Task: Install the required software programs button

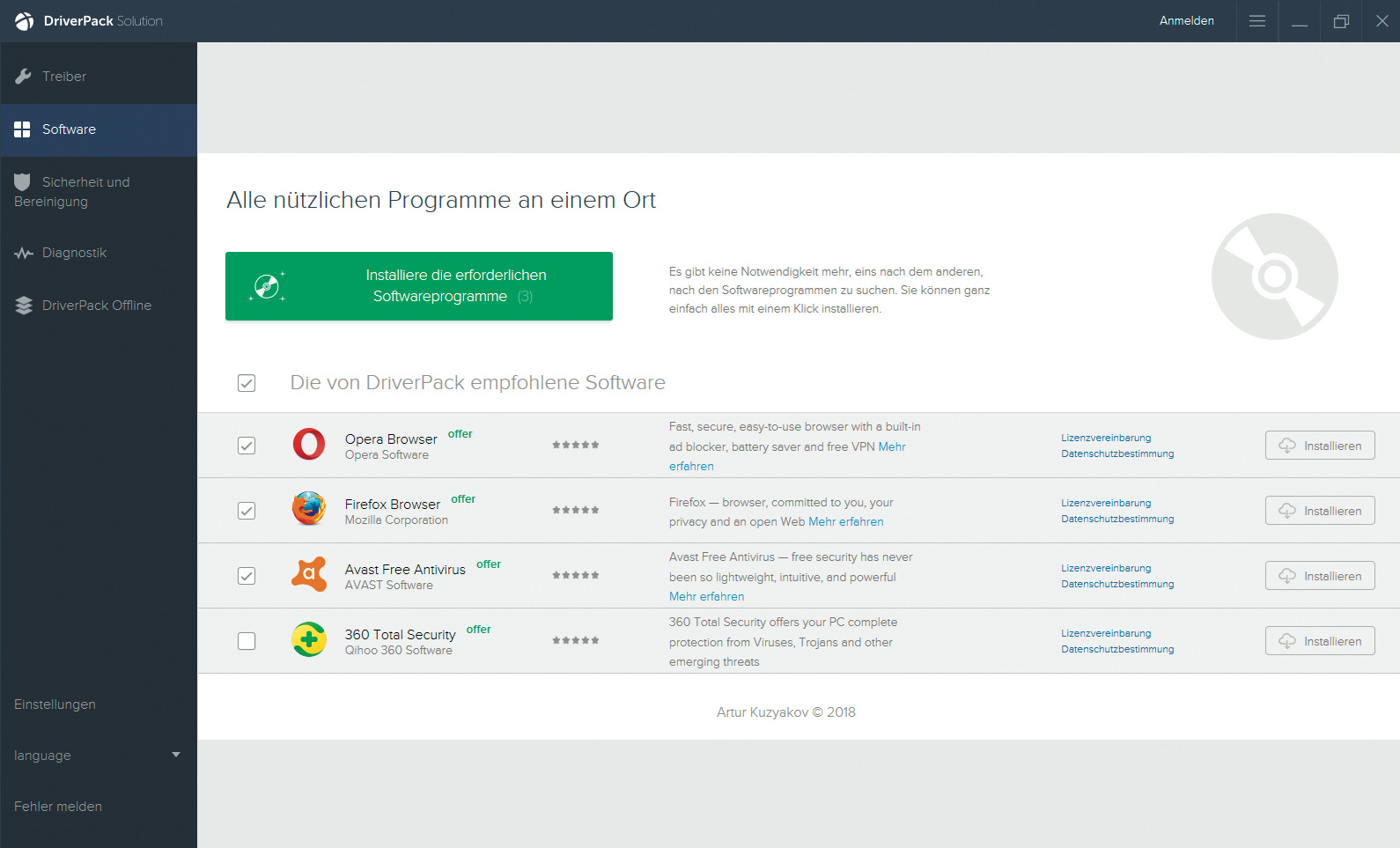Action: pyautogui.click(x=419, y=286)
